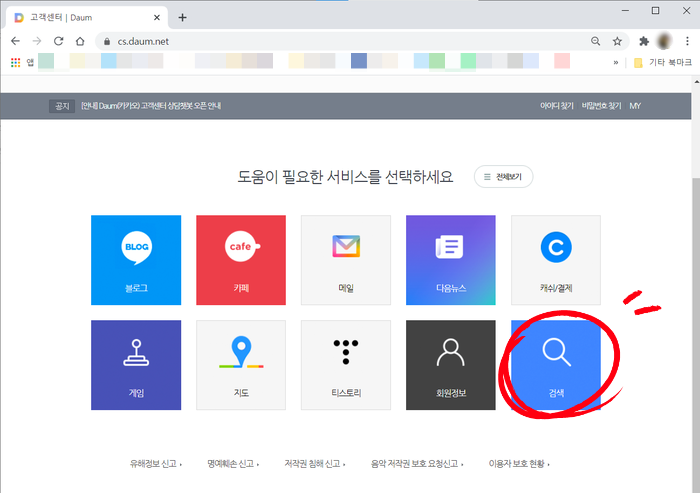
Task: Click the zoom magnifier icon in address bar
Action: click(x=596, y=41)
